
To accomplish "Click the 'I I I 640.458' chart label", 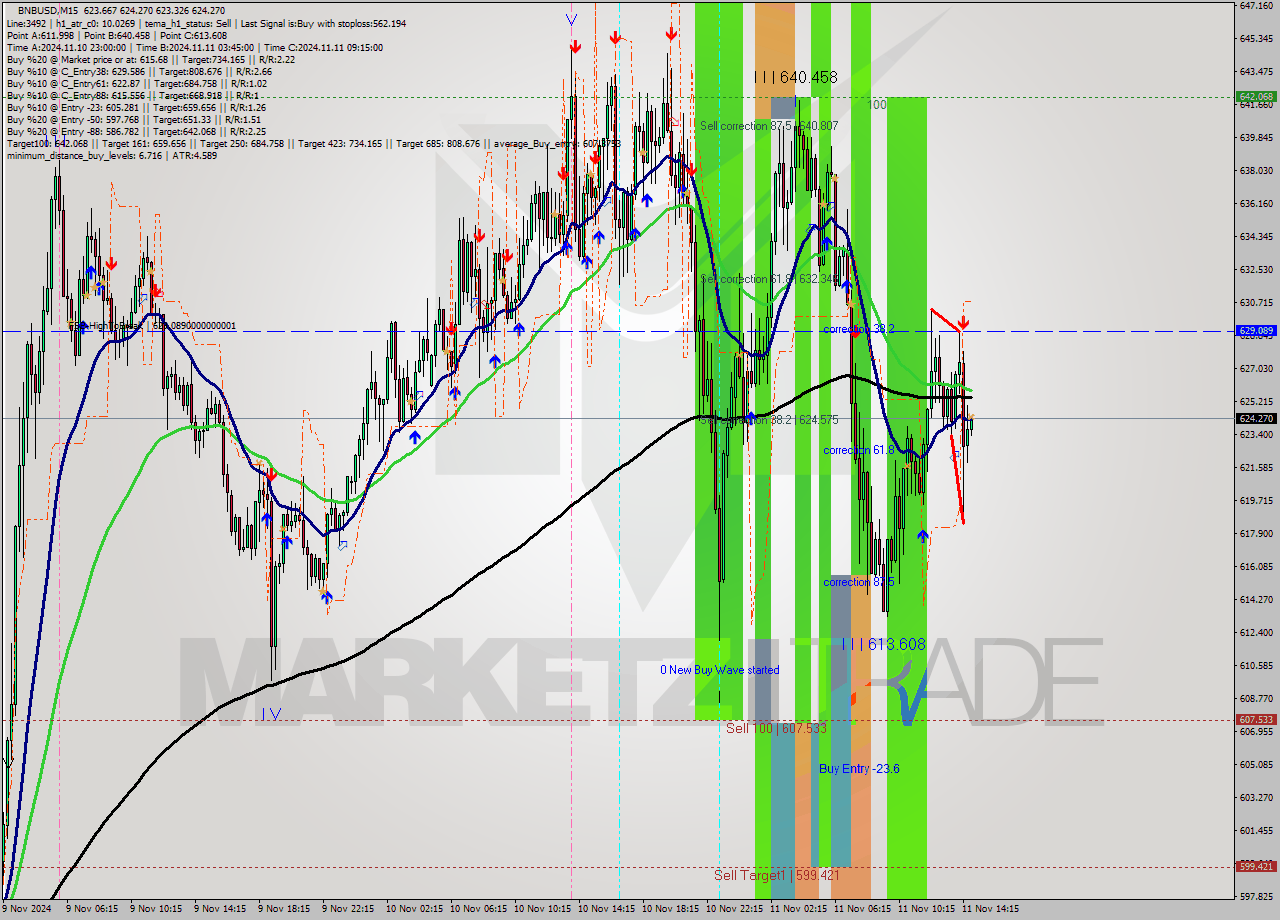I will pos(795,77).
